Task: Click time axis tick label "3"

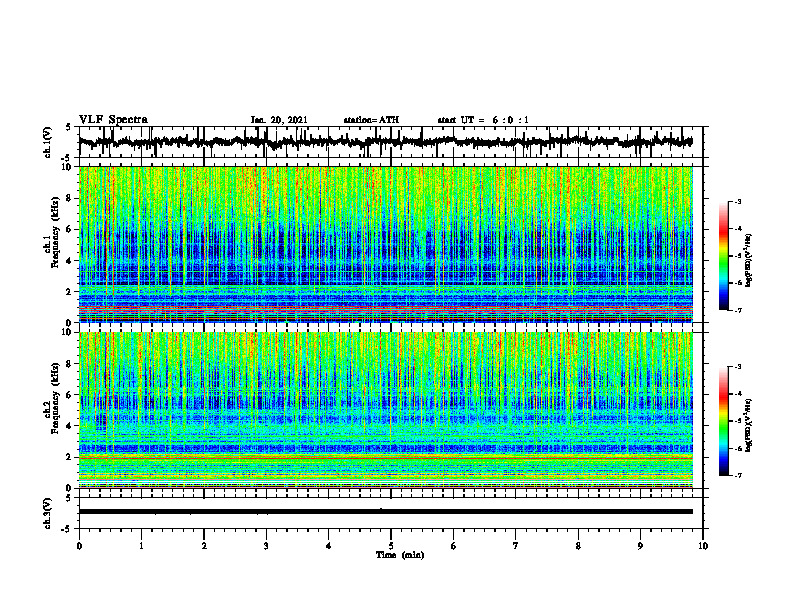Action: coord(266,546)
